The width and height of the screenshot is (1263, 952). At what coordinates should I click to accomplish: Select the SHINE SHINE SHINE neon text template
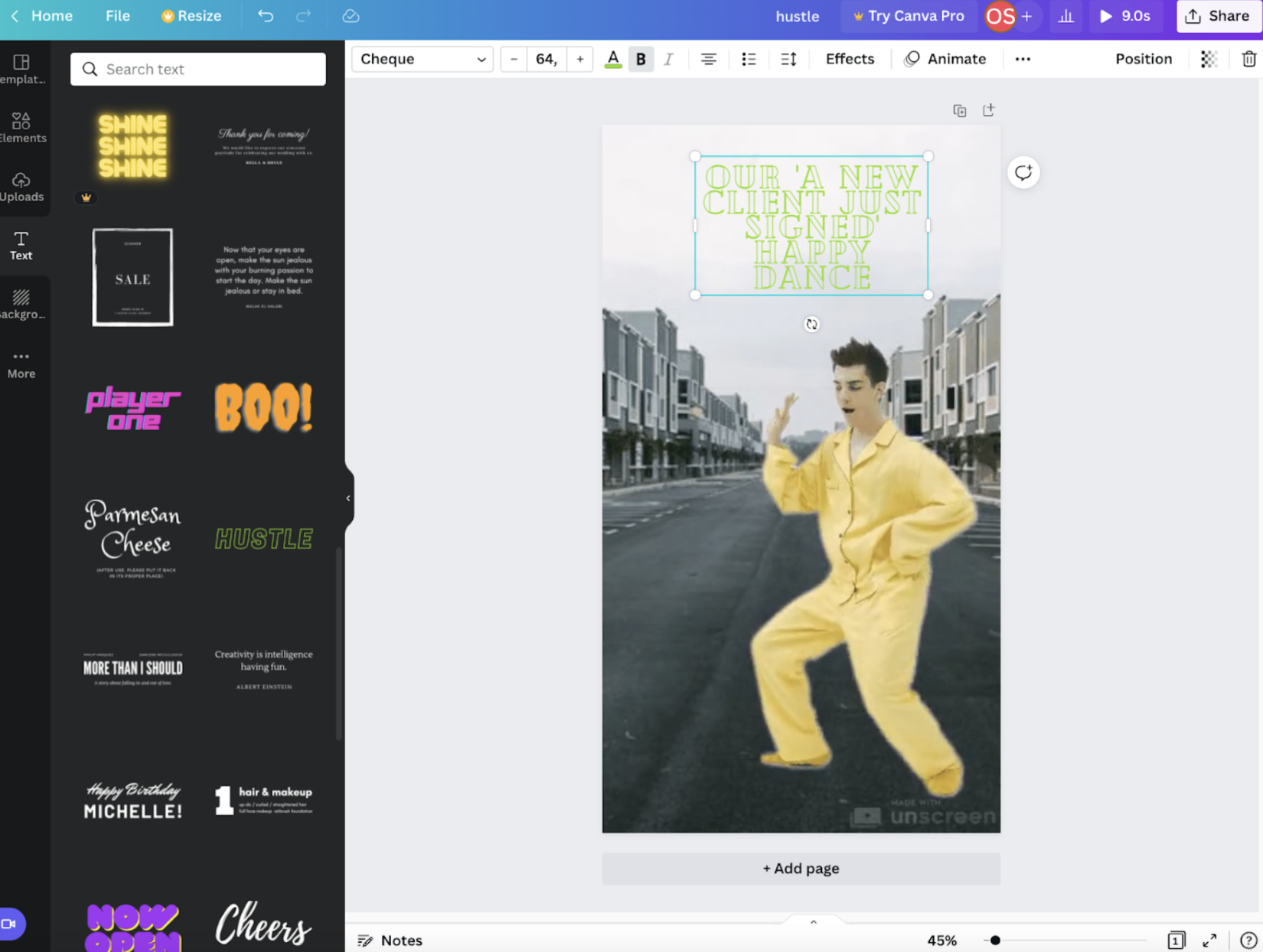pyautogui.click(x=132, y=145)
